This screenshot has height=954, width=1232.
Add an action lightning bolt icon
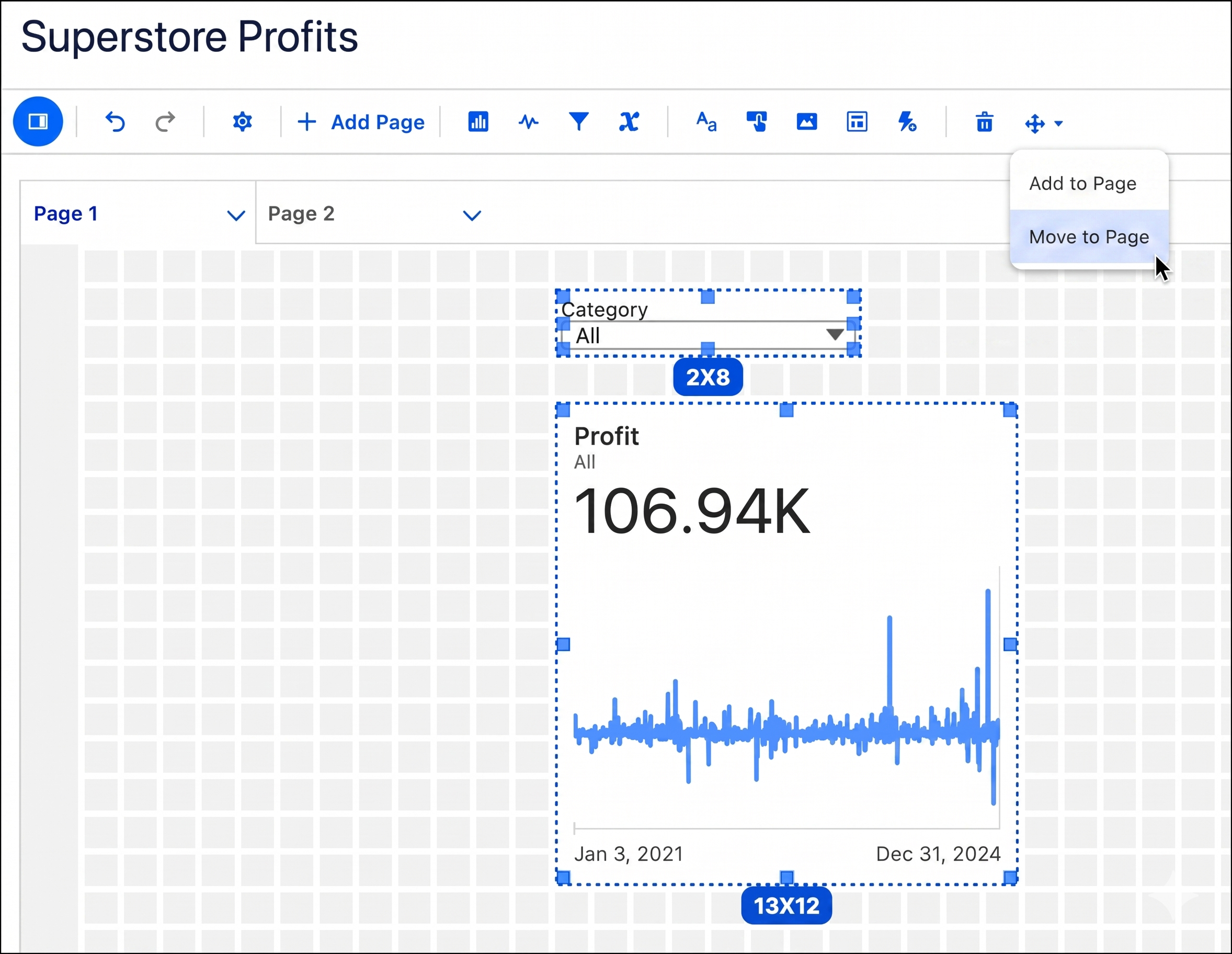pos(907,122)
